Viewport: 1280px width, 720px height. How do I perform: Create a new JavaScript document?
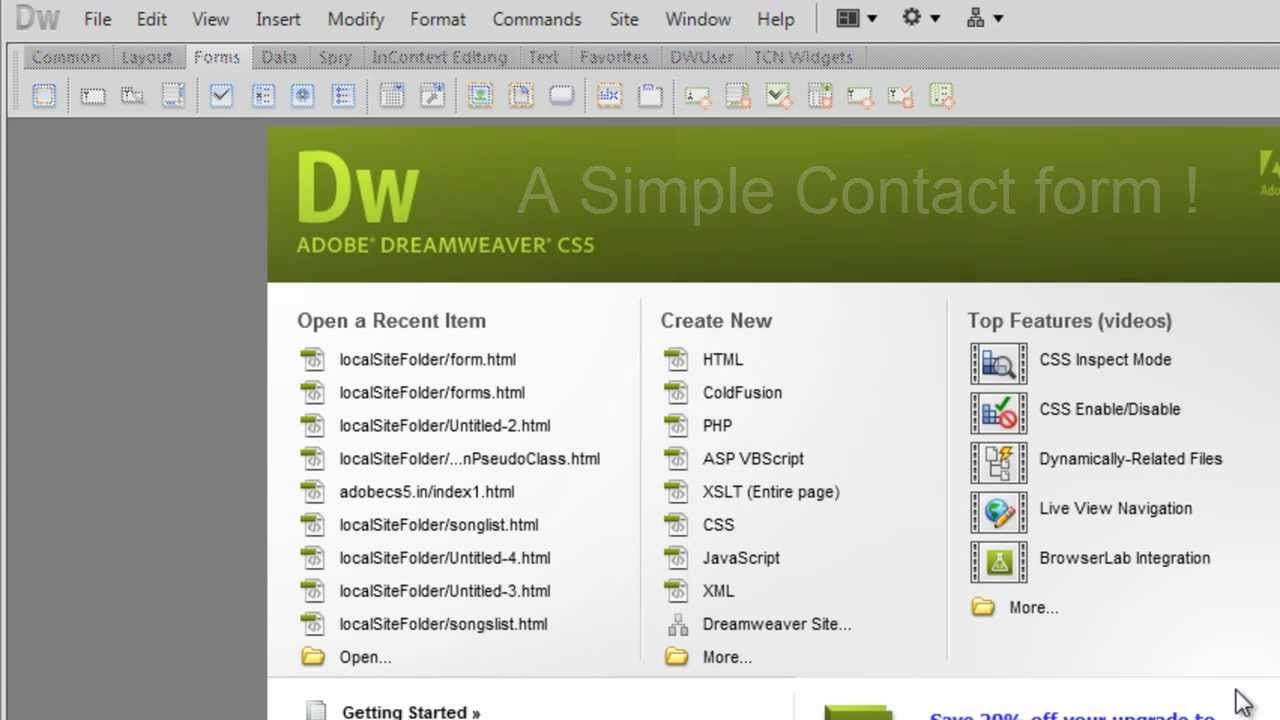coord(741,557)
